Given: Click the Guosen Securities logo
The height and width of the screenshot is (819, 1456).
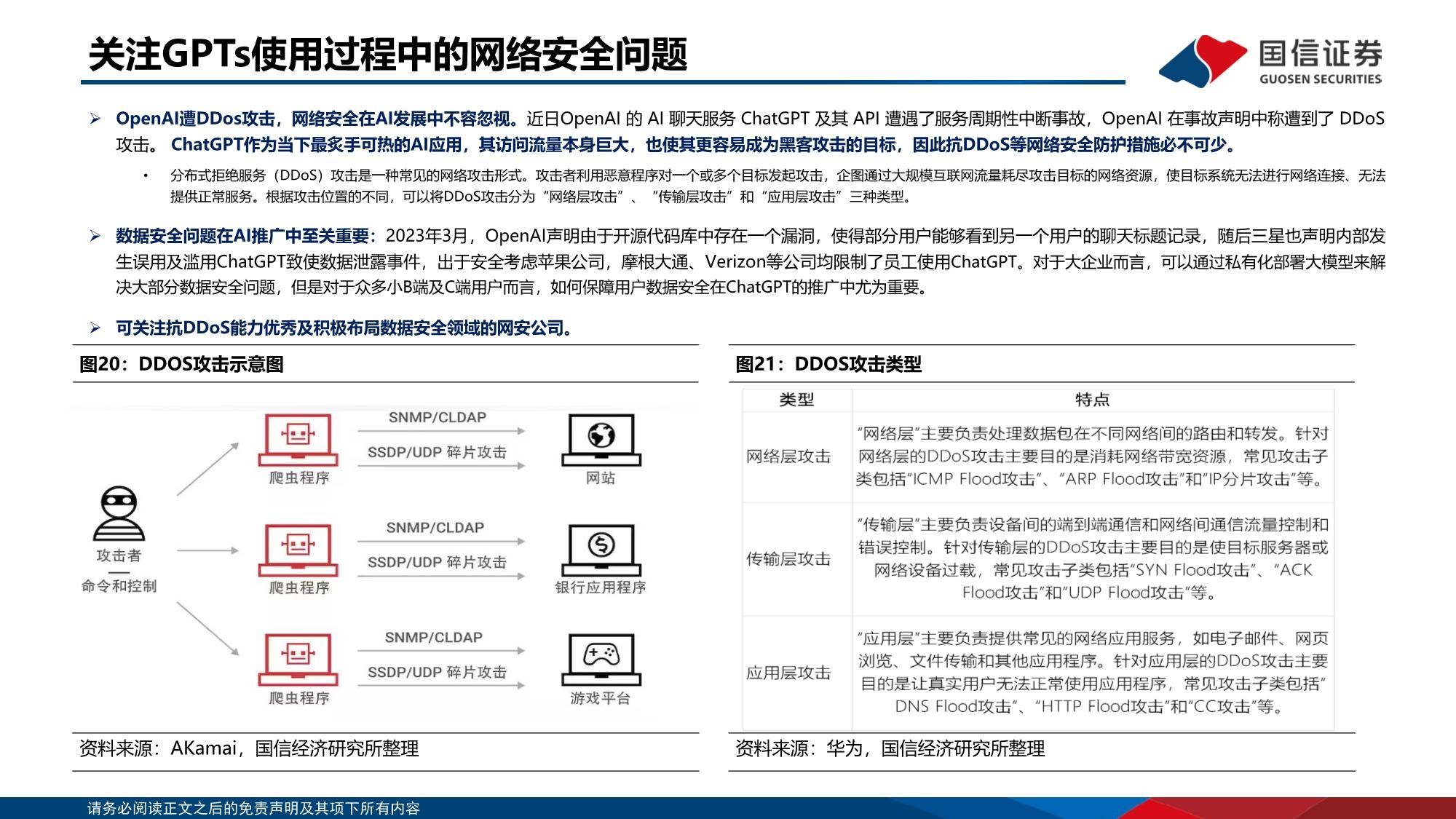Looking at the screenshot, I should (1270, 61).
